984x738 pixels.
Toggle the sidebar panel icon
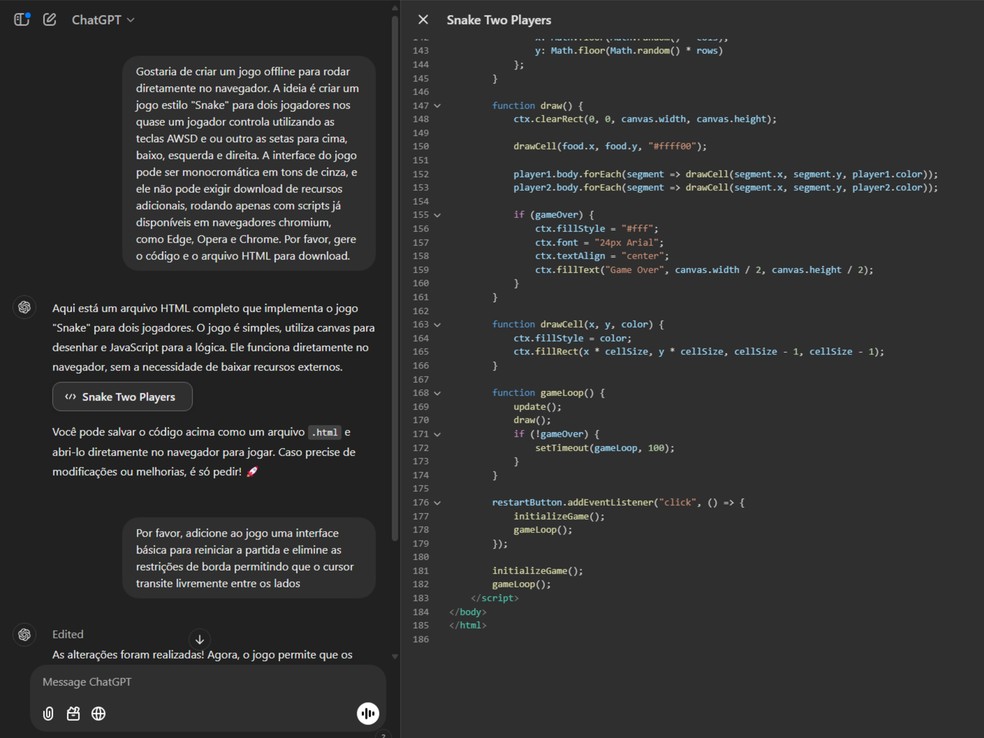click(21, 19)
